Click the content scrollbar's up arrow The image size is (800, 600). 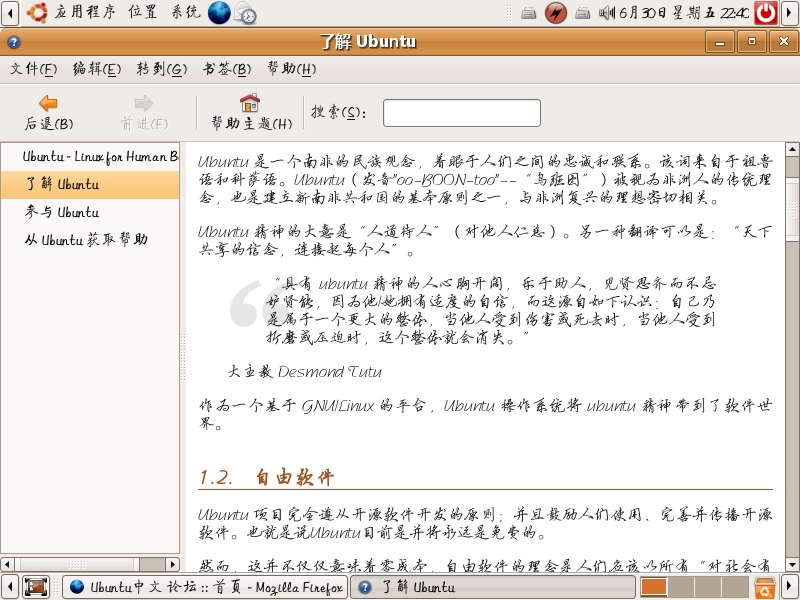click(x=792, y=149)
